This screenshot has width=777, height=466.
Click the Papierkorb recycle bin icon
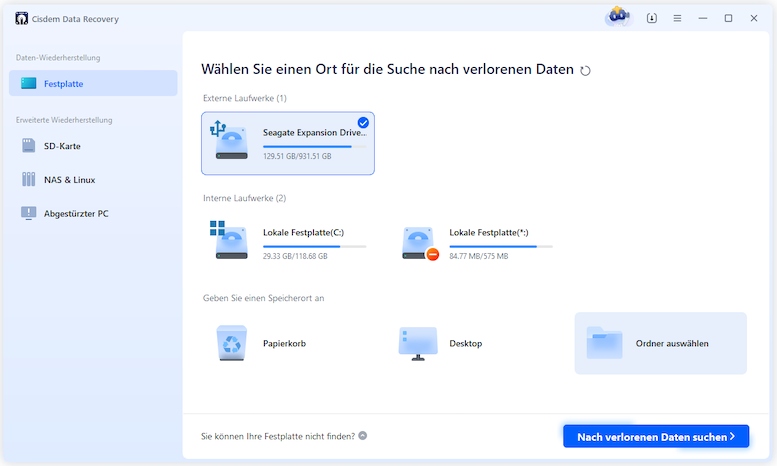coord(231,343)
